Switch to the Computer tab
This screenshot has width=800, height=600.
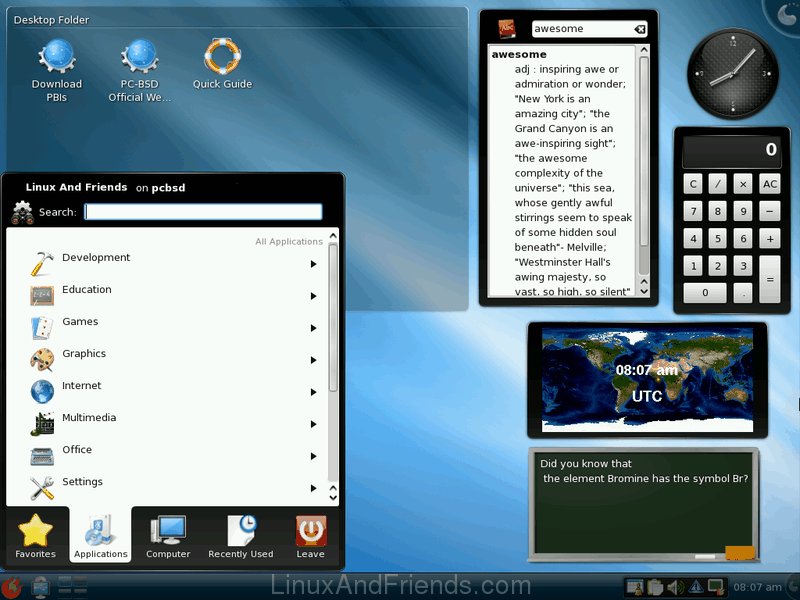pyautogui.click(x=168, y=536)
